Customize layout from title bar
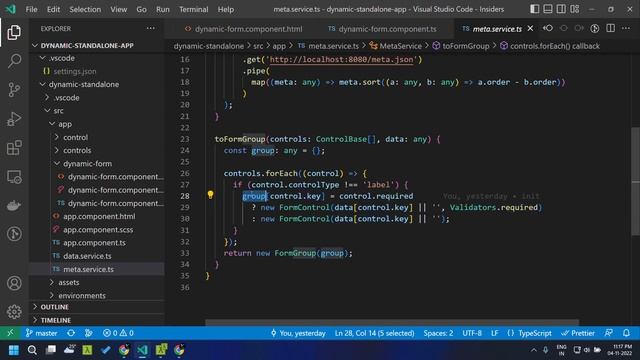Viewport: 640px width, 360px height. pyautogui.click(x=575, y=9)
